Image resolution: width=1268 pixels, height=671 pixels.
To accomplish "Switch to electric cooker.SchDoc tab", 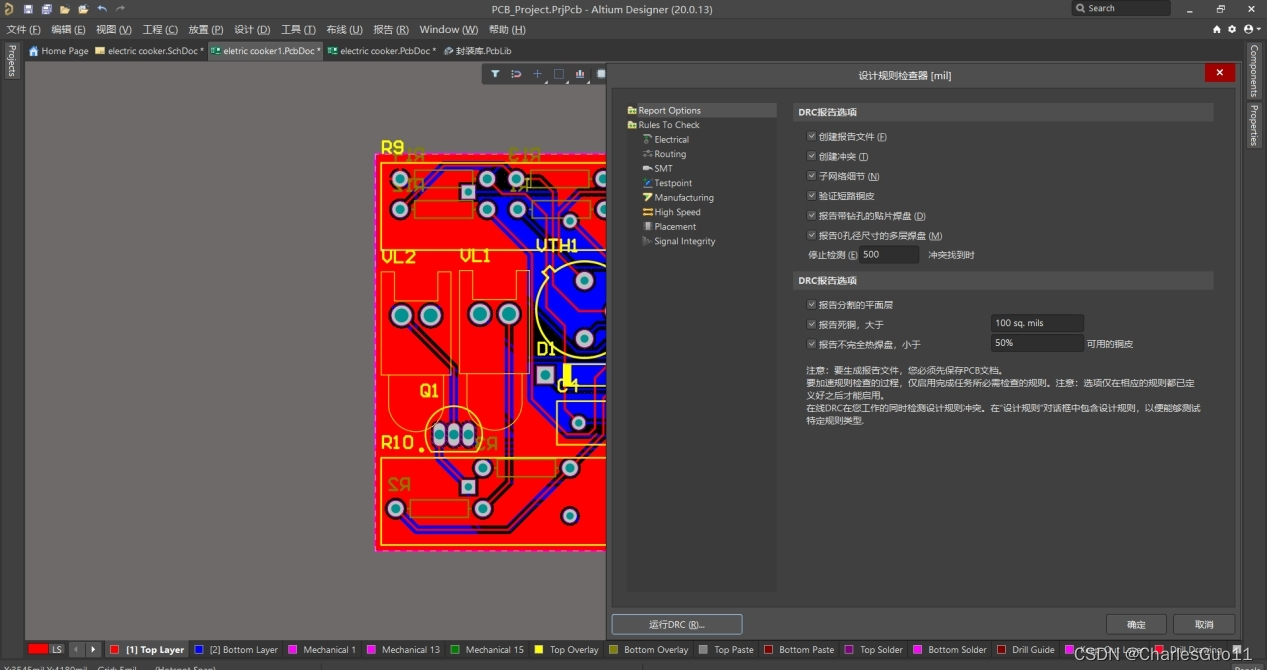I will 150,50.
